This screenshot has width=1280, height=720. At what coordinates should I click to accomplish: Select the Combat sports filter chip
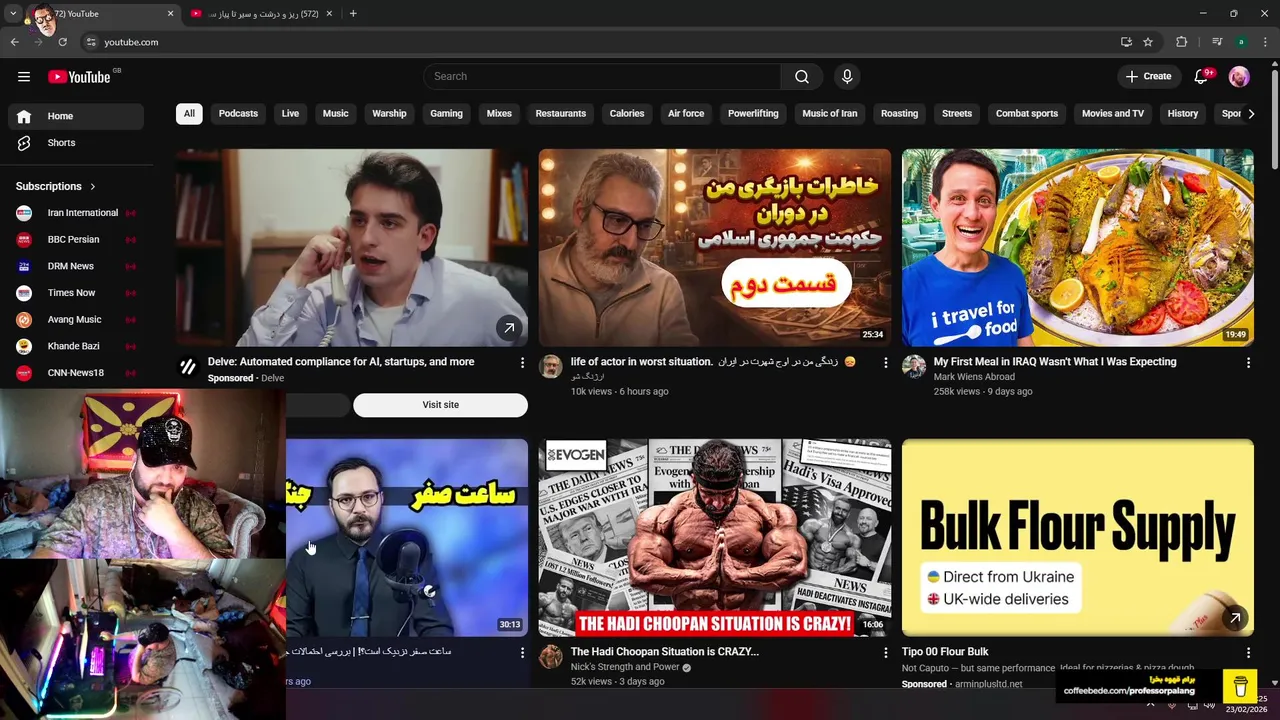click(x=1027, y=114)
